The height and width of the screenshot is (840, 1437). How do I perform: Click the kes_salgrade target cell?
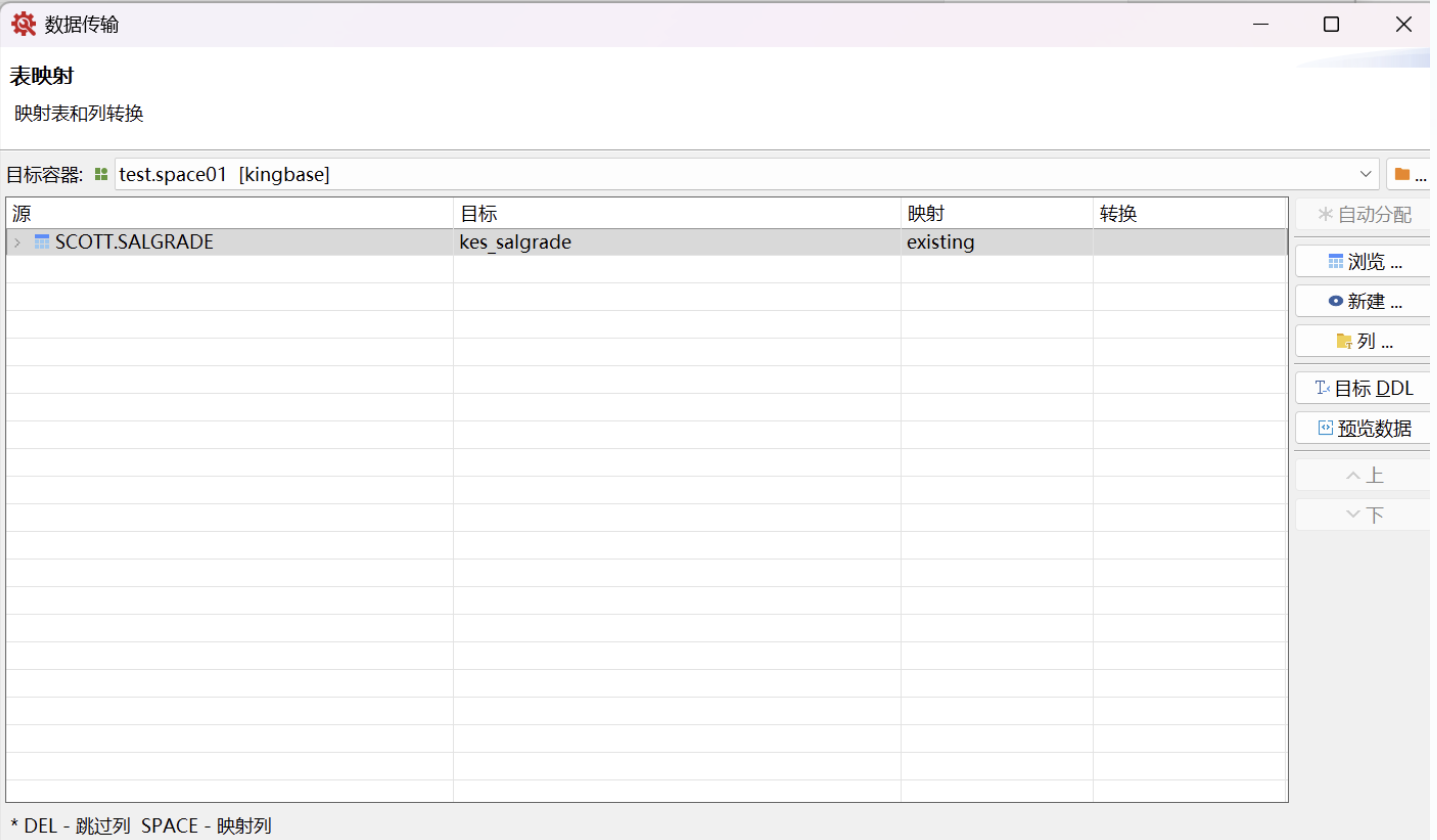(676, 242)
